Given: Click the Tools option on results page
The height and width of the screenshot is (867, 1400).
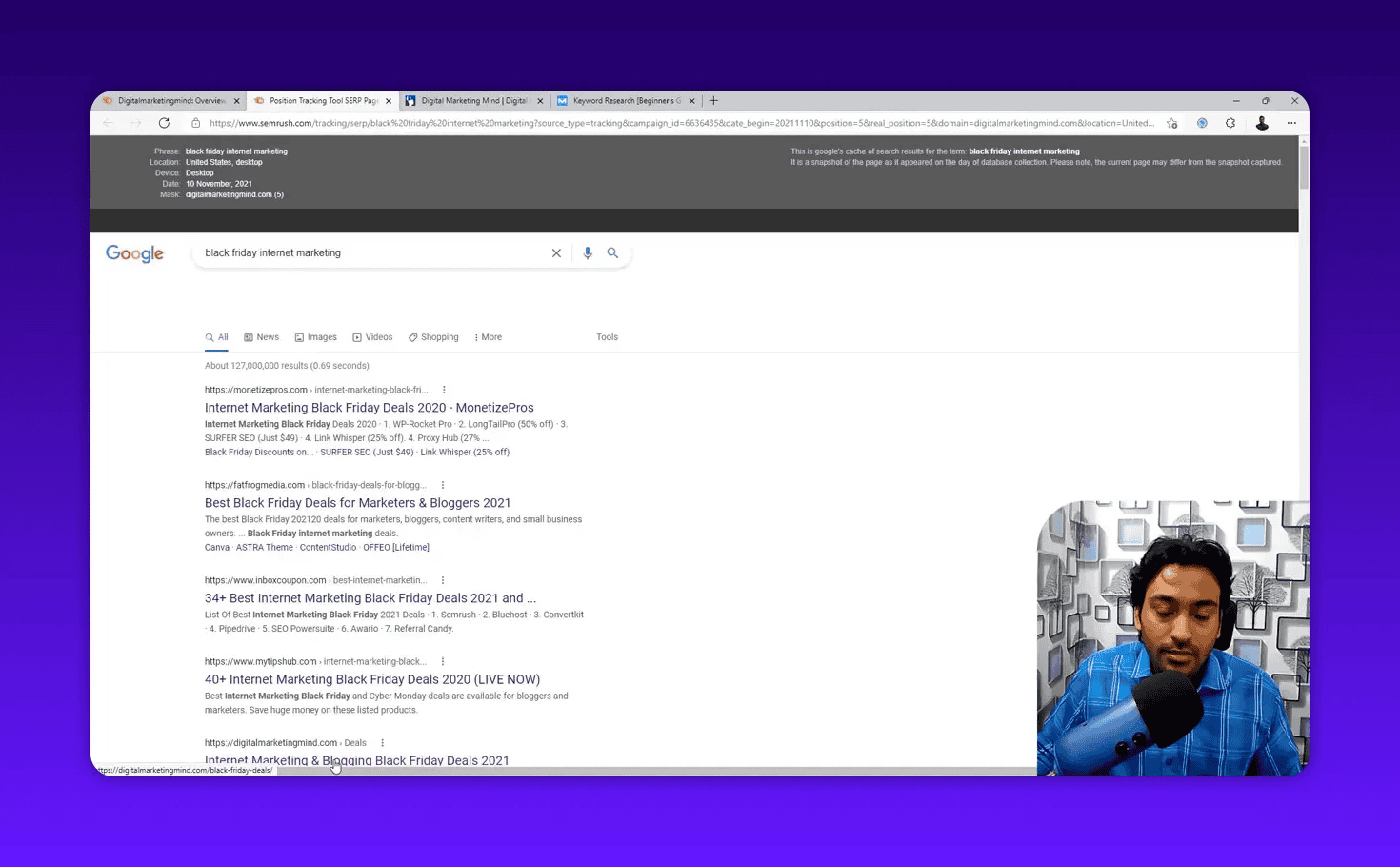Looking at the screenshot, I should coord(607,336).
